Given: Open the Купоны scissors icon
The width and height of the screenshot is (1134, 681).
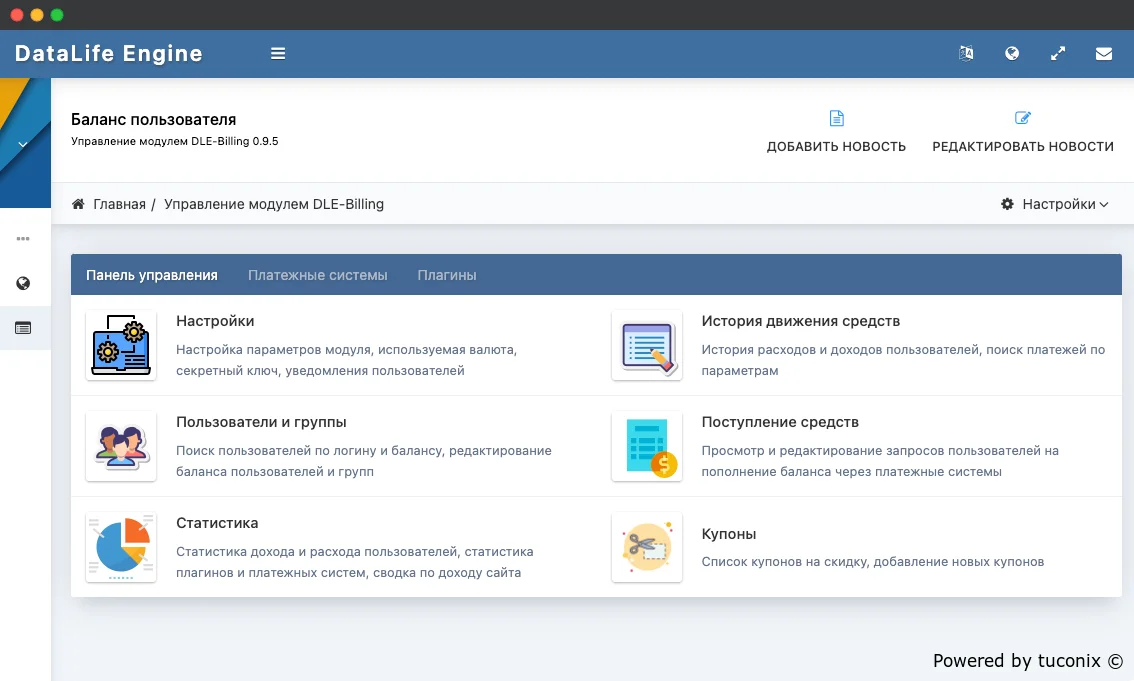Looking at the screenshot, I should tap(647, 547).
